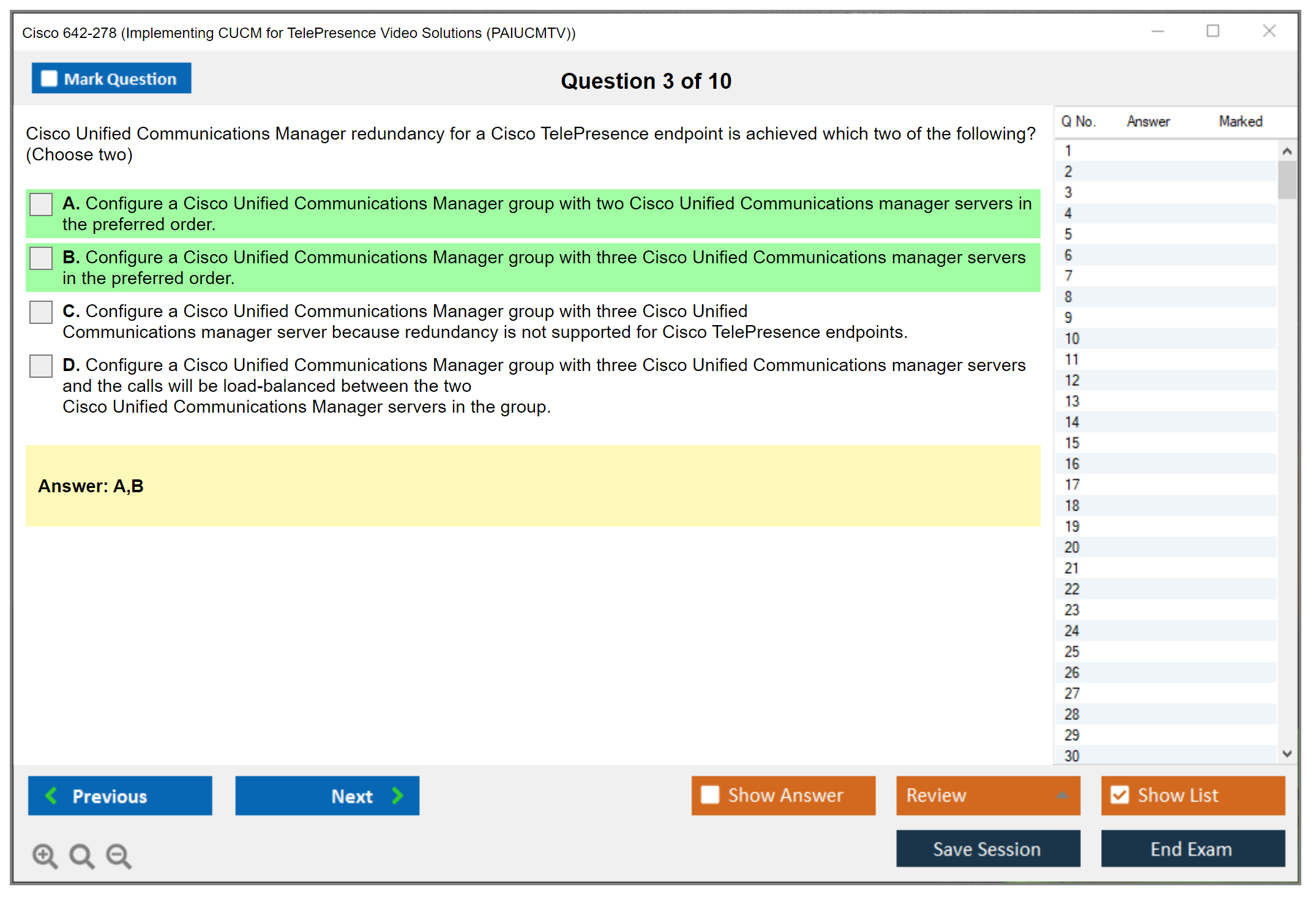Click the left arrow on Previous button

[52, 795]
